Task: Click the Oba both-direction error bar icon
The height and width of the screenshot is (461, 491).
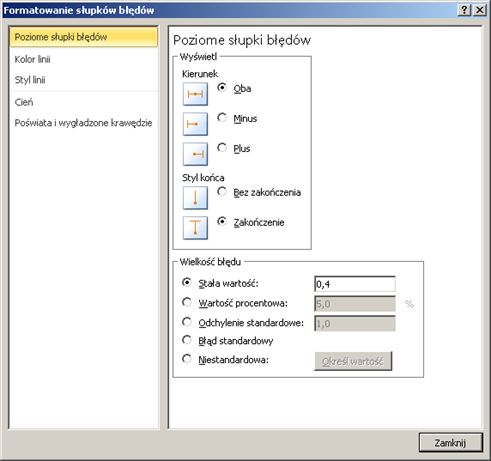Action: pos(195,94)
